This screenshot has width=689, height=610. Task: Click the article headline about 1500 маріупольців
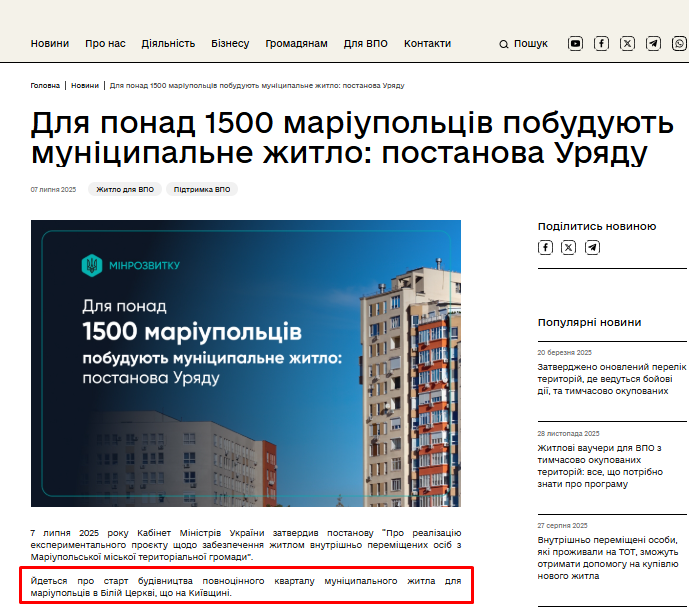[352, 138]
